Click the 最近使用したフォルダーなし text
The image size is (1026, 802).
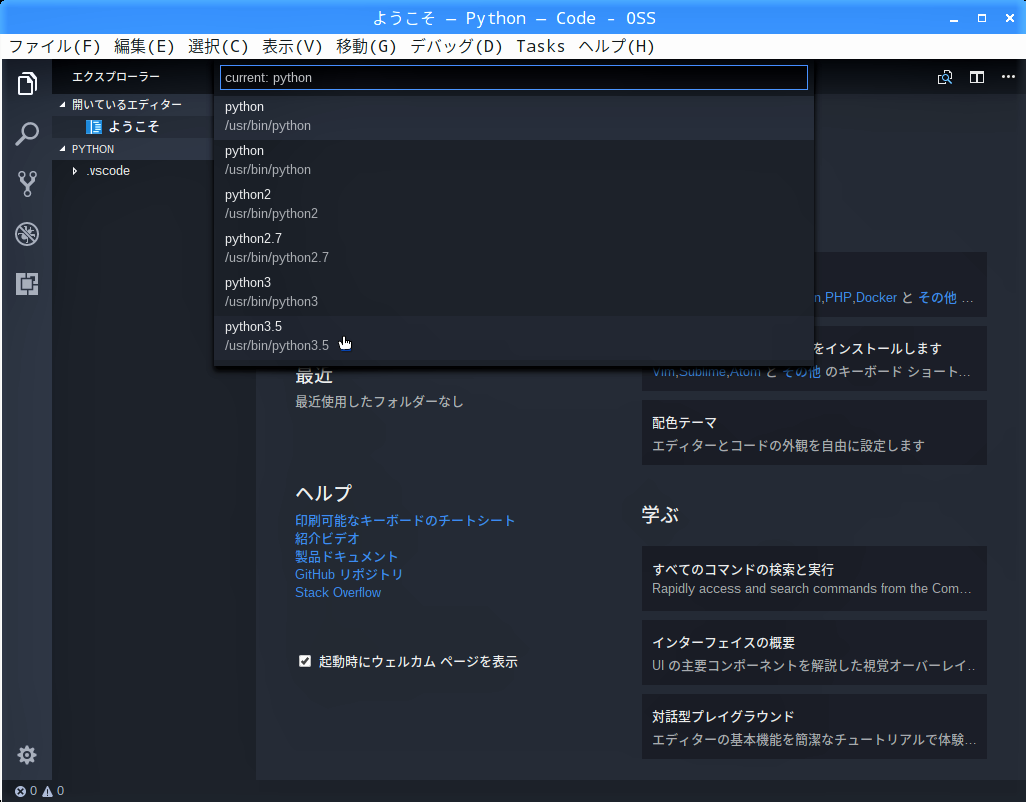point(380,402)
